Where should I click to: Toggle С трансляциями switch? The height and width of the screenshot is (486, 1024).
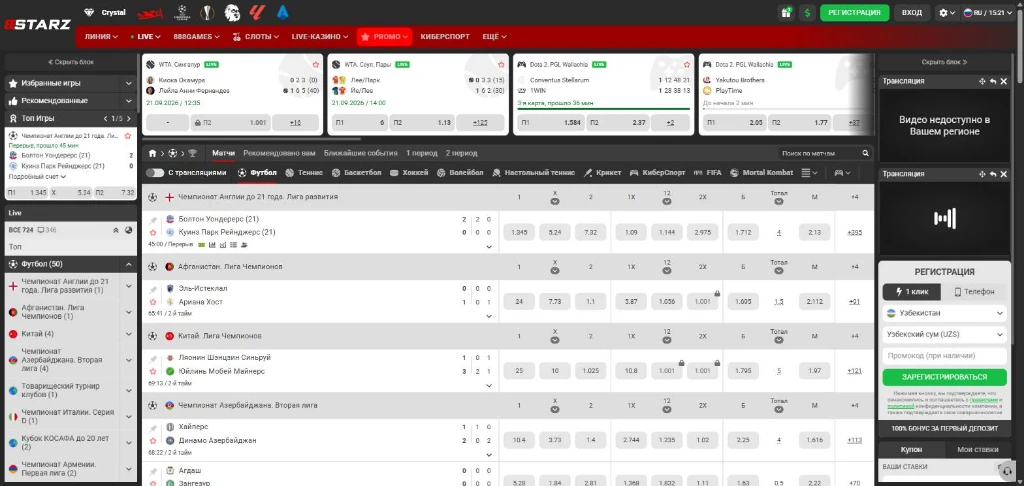[x=155, y=172]
